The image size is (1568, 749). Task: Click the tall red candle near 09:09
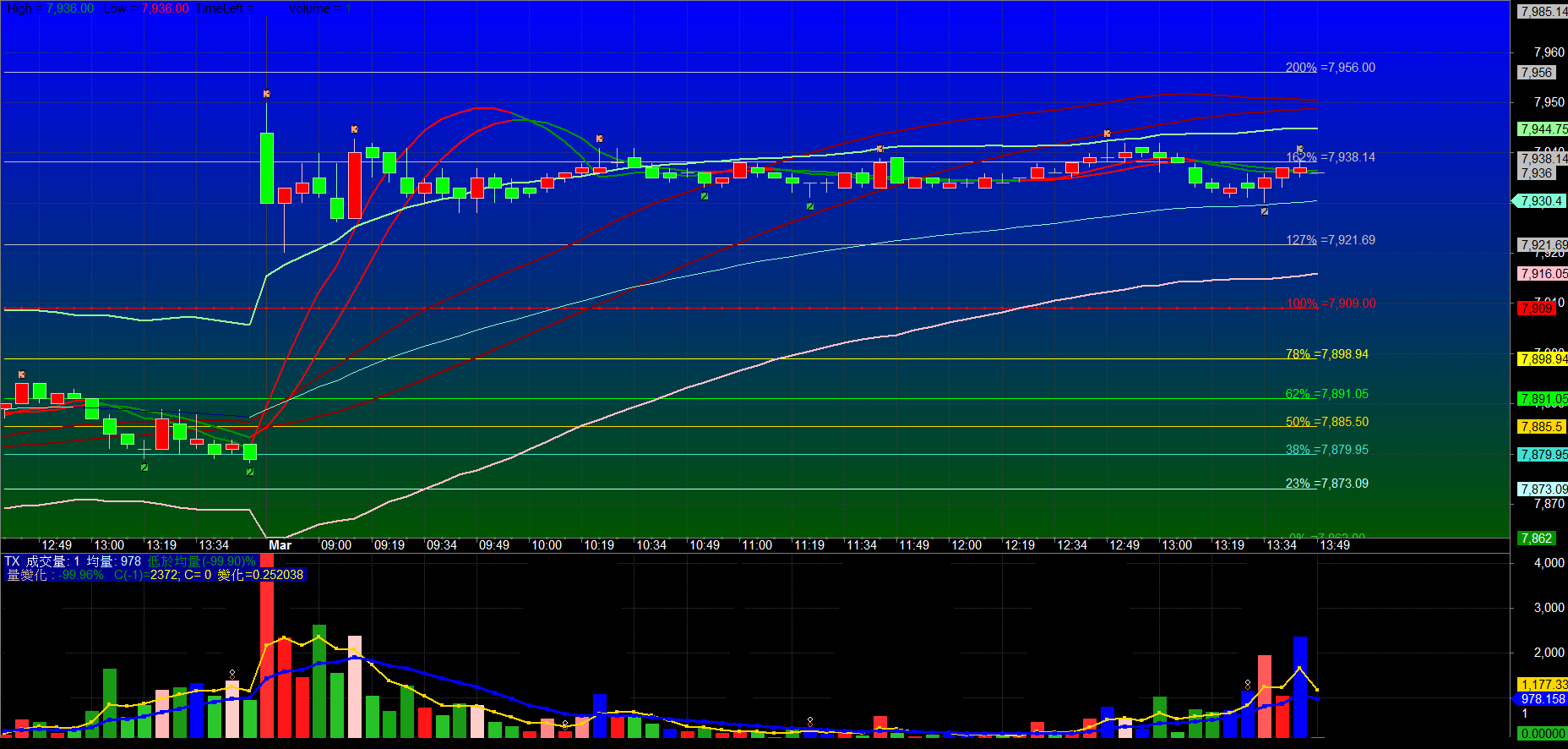355,185
